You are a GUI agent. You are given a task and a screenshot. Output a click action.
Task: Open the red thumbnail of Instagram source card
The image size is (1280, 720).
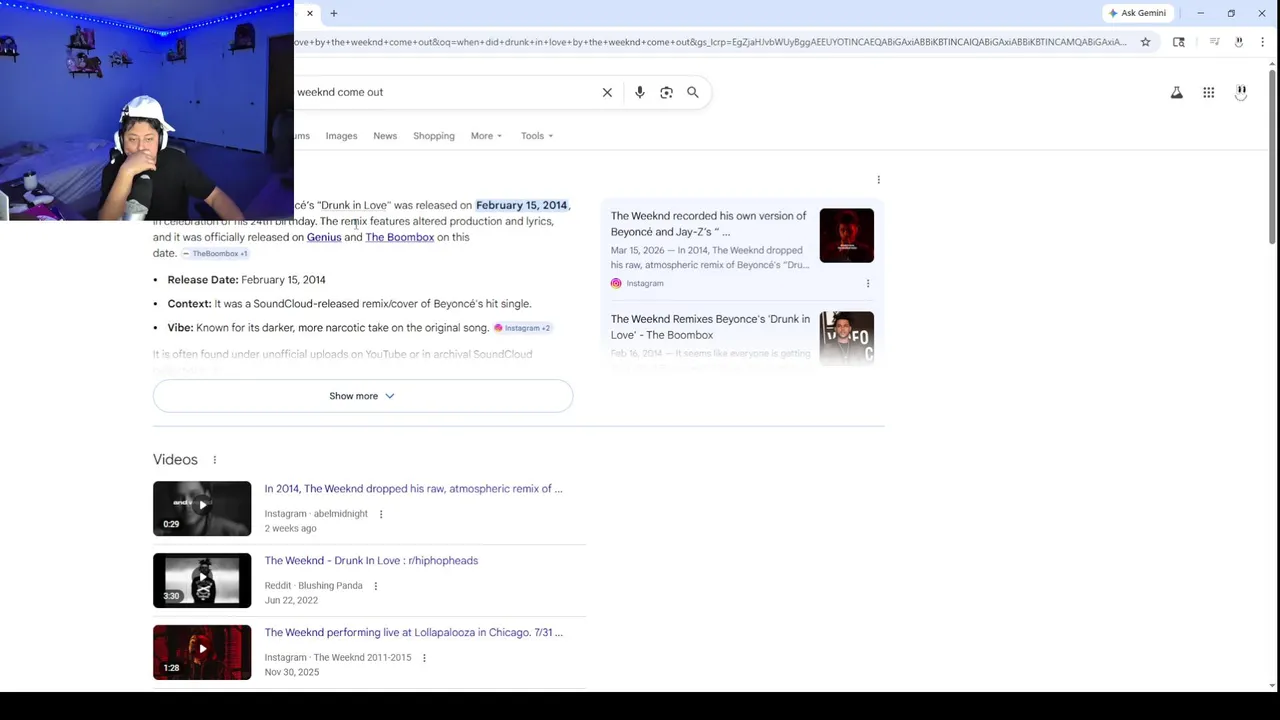(x=847, y=235)
